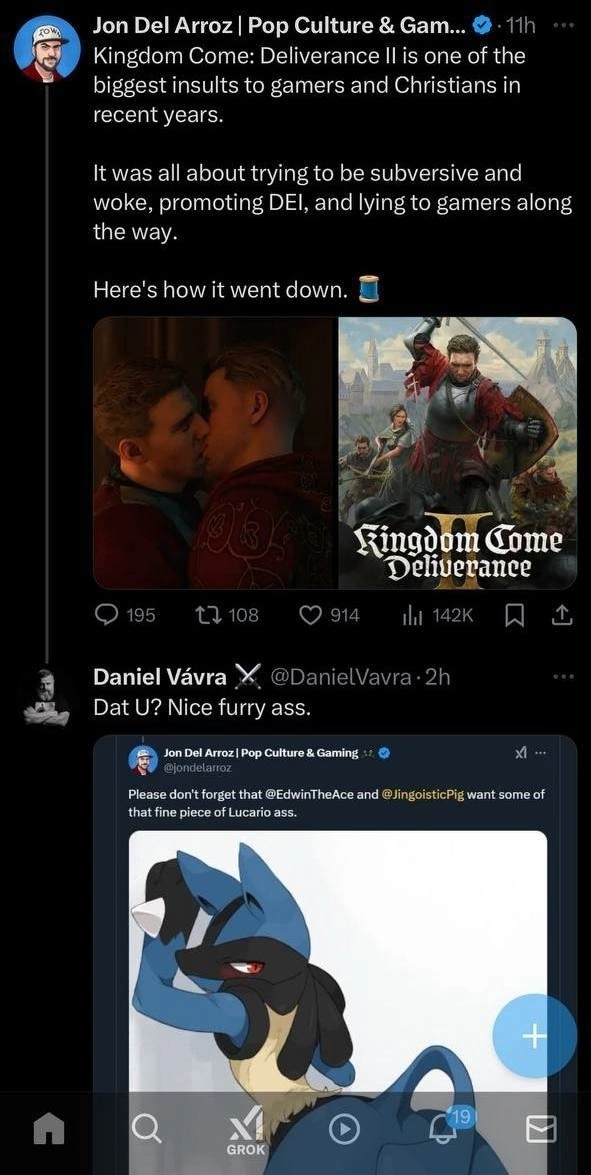The width and height of the screenshot is (591, 1175).
Task: Open more options on Jon Del Arroz's post
Action: click(561, 25)
